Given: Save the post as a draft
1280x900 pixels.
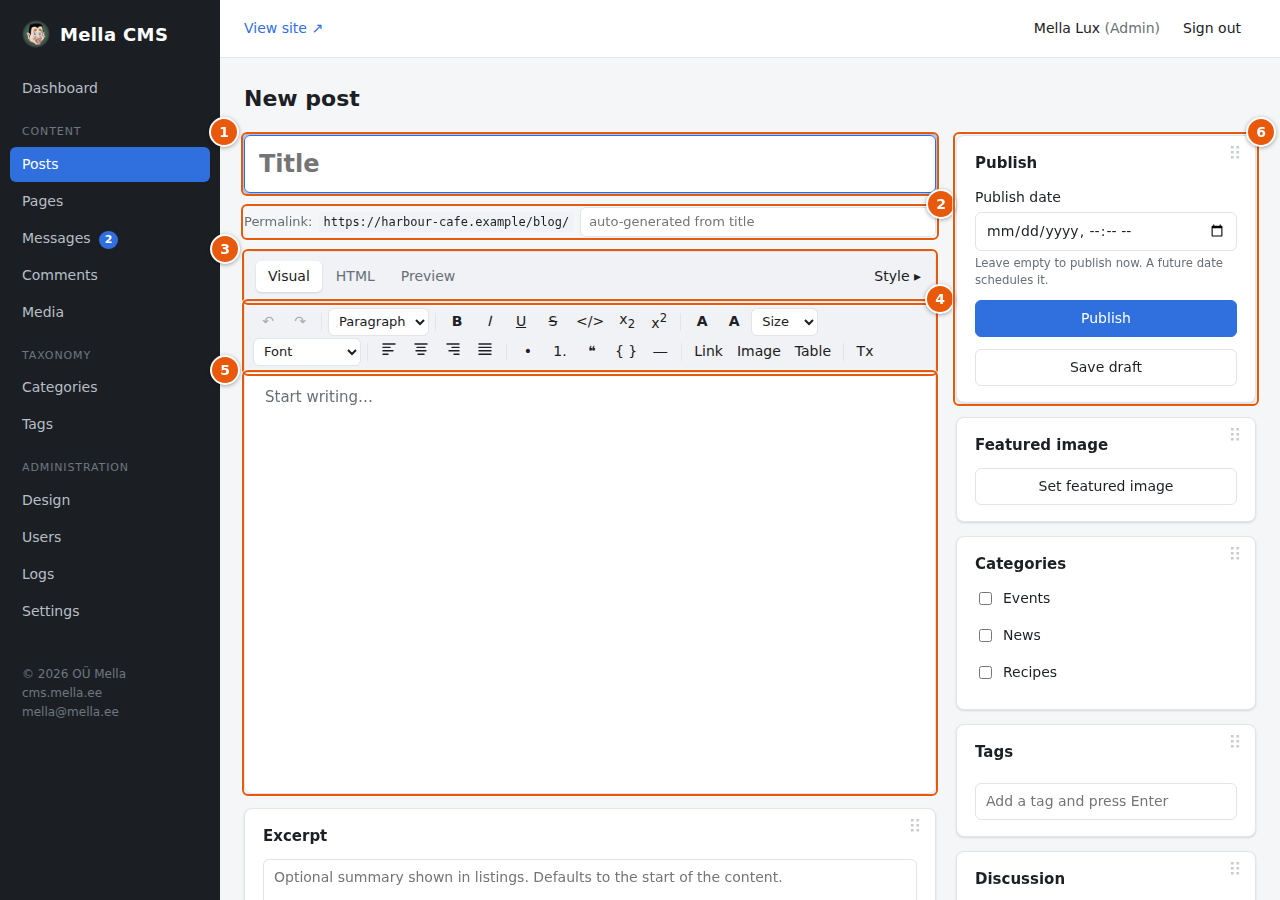Looking at the screenshot, I should click(1106, 367).
